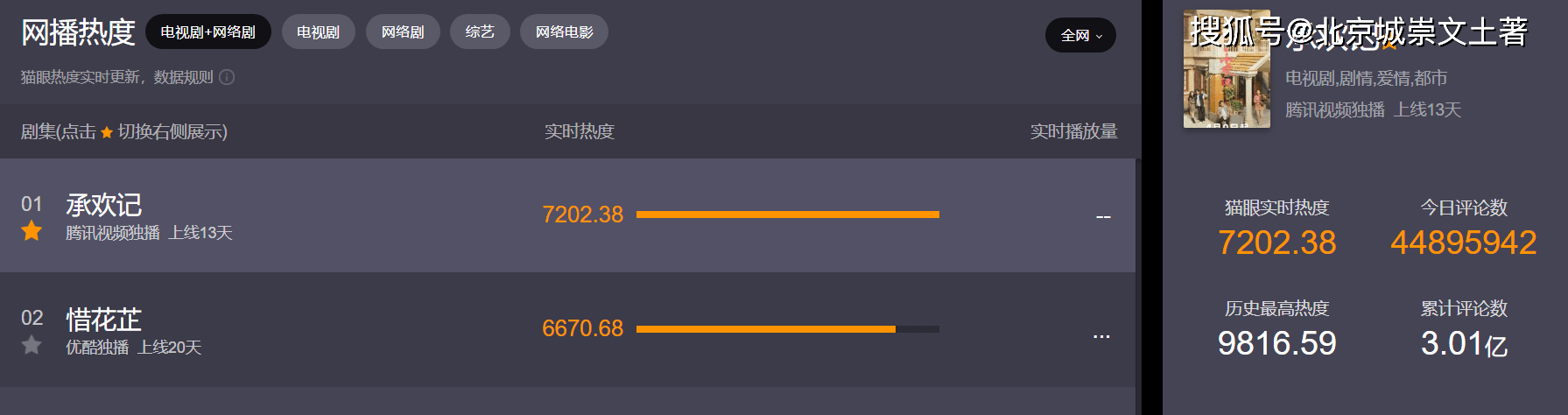Open the 惜花芷 series title
The width and height of the screenshot is (1568, 415).
click(x=103, y=319)
